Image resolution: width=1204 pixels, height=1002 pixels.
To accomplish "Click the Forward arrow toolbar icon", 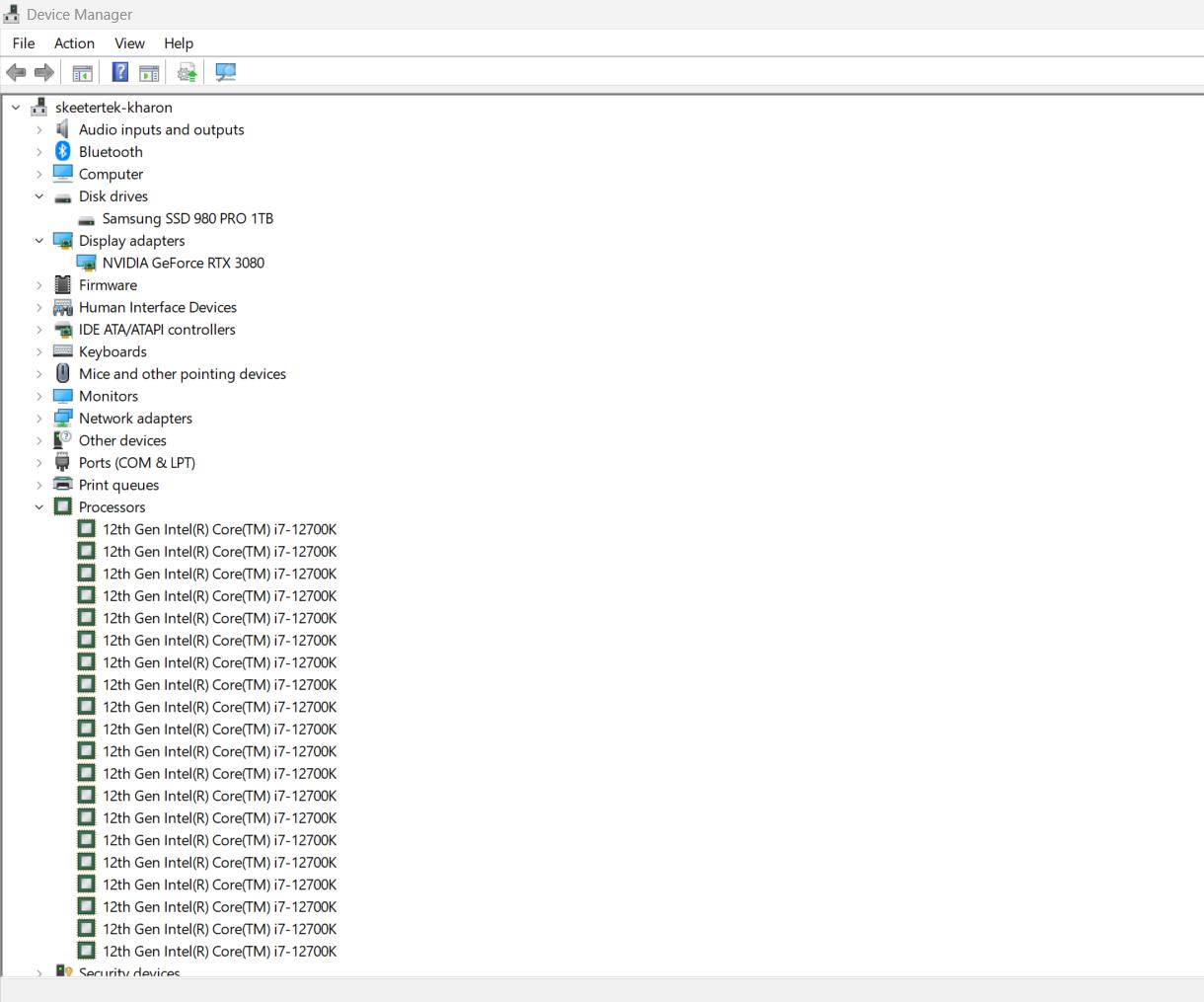I will [44, 72].
